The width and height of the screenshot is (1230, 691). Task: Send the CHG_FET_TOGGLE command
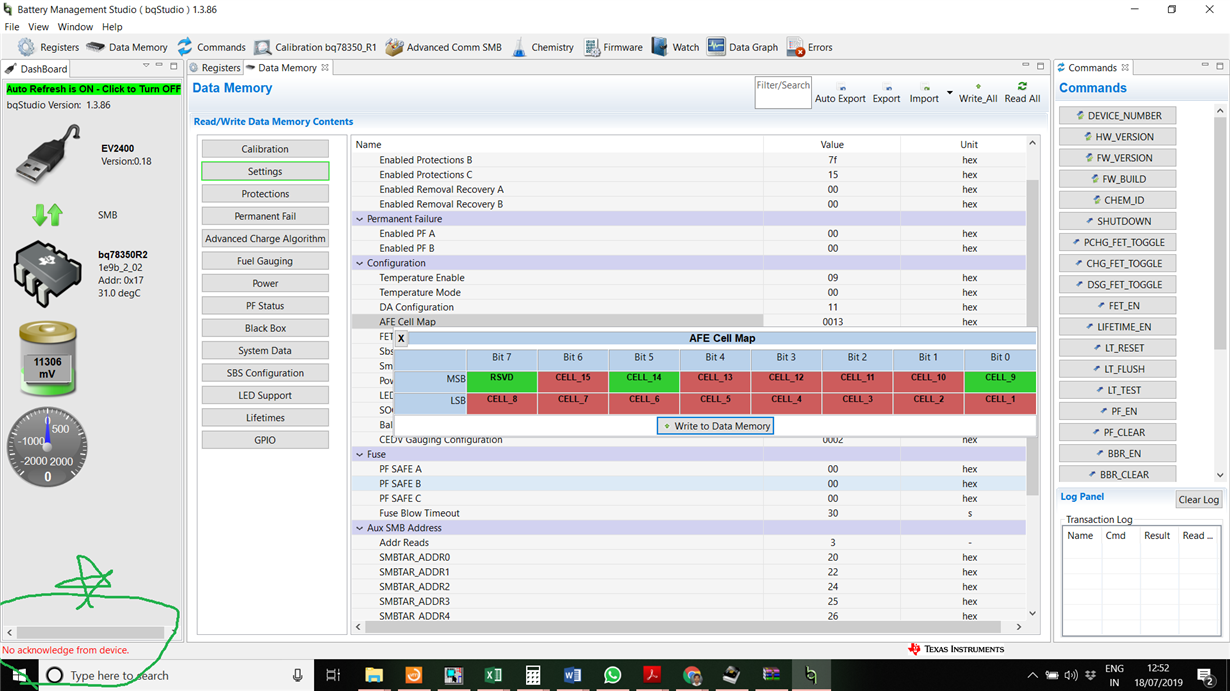pos(1117,264)
